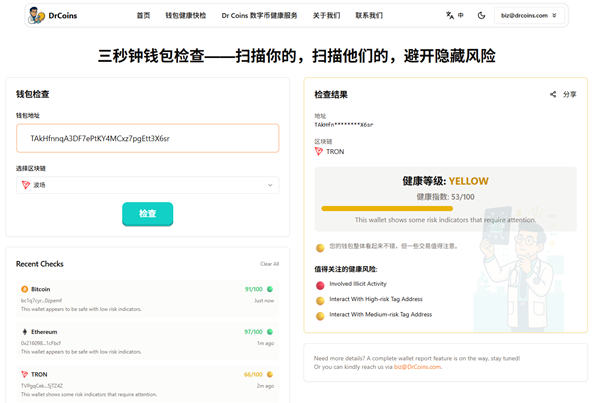Click the Bitcoin coin icon
Screen dimensions: 602x403
(25, 289)
